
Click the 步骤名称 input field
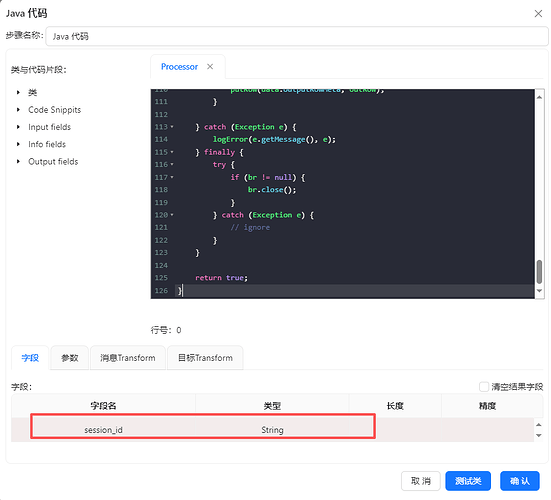297,36
